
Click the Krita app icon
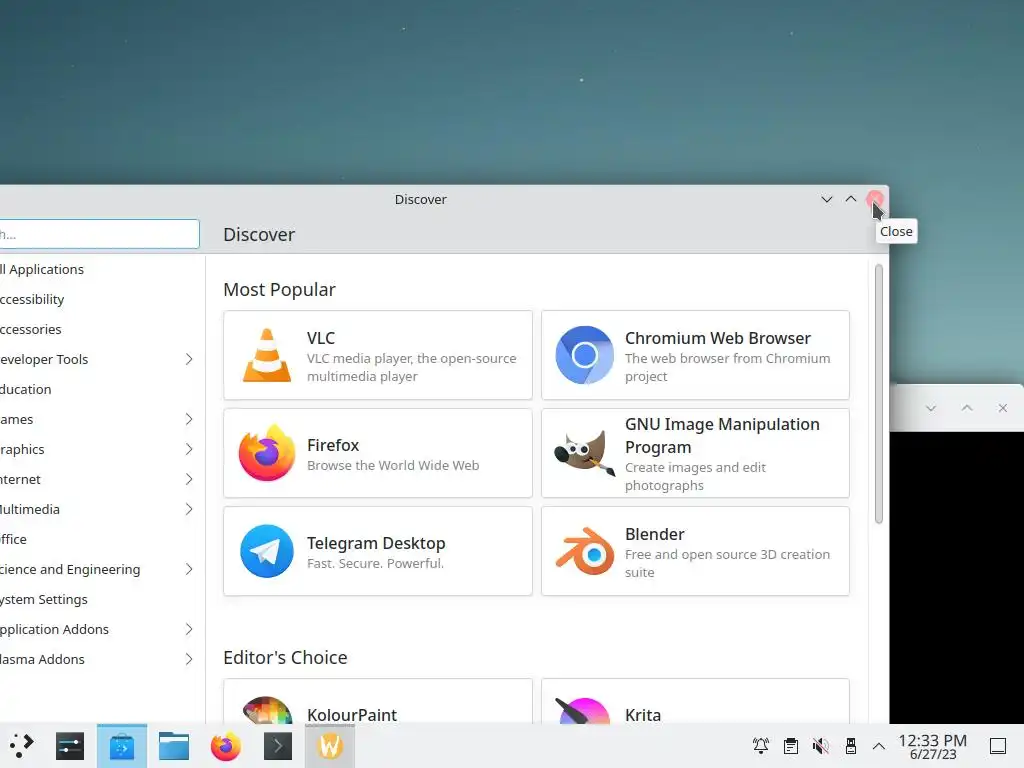tap(583, 710)
